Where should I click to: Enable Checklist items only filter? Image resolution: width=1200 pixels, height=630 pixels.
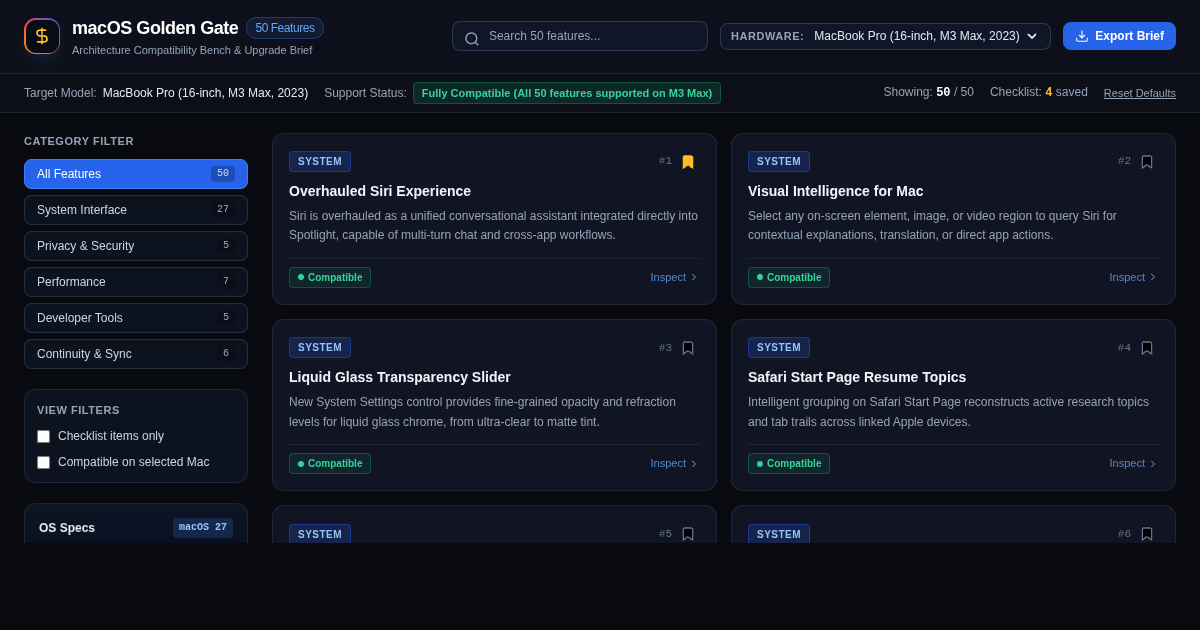pos(43,436)
